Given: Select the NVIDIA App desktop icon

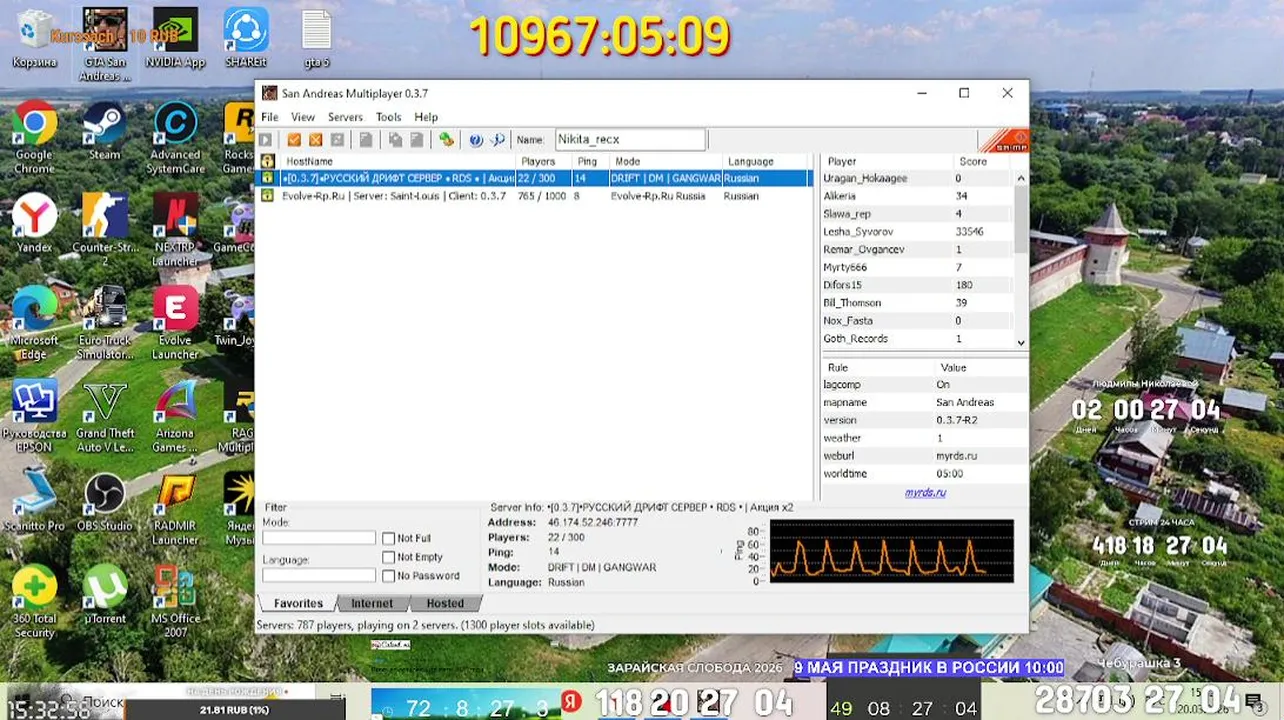Looking at the screenshot, I should tap(175, 39).
